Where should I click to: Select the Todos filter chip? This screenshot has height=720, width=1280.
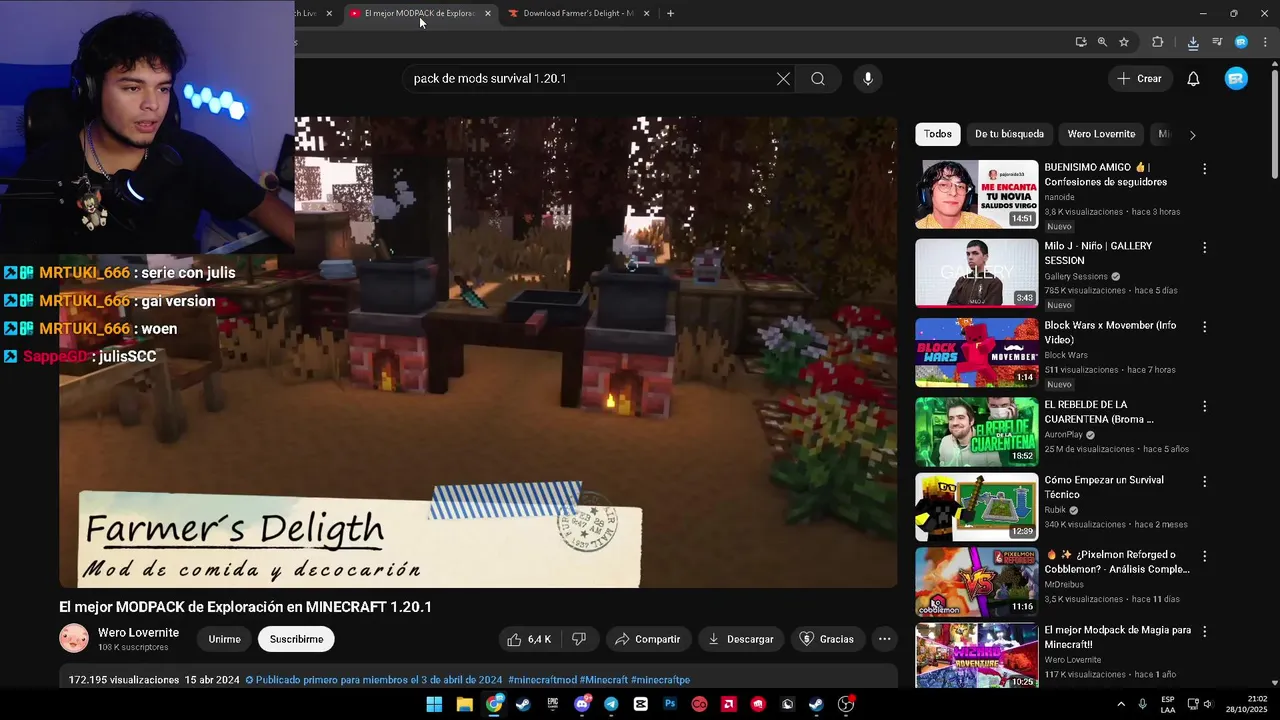[938, 134]
